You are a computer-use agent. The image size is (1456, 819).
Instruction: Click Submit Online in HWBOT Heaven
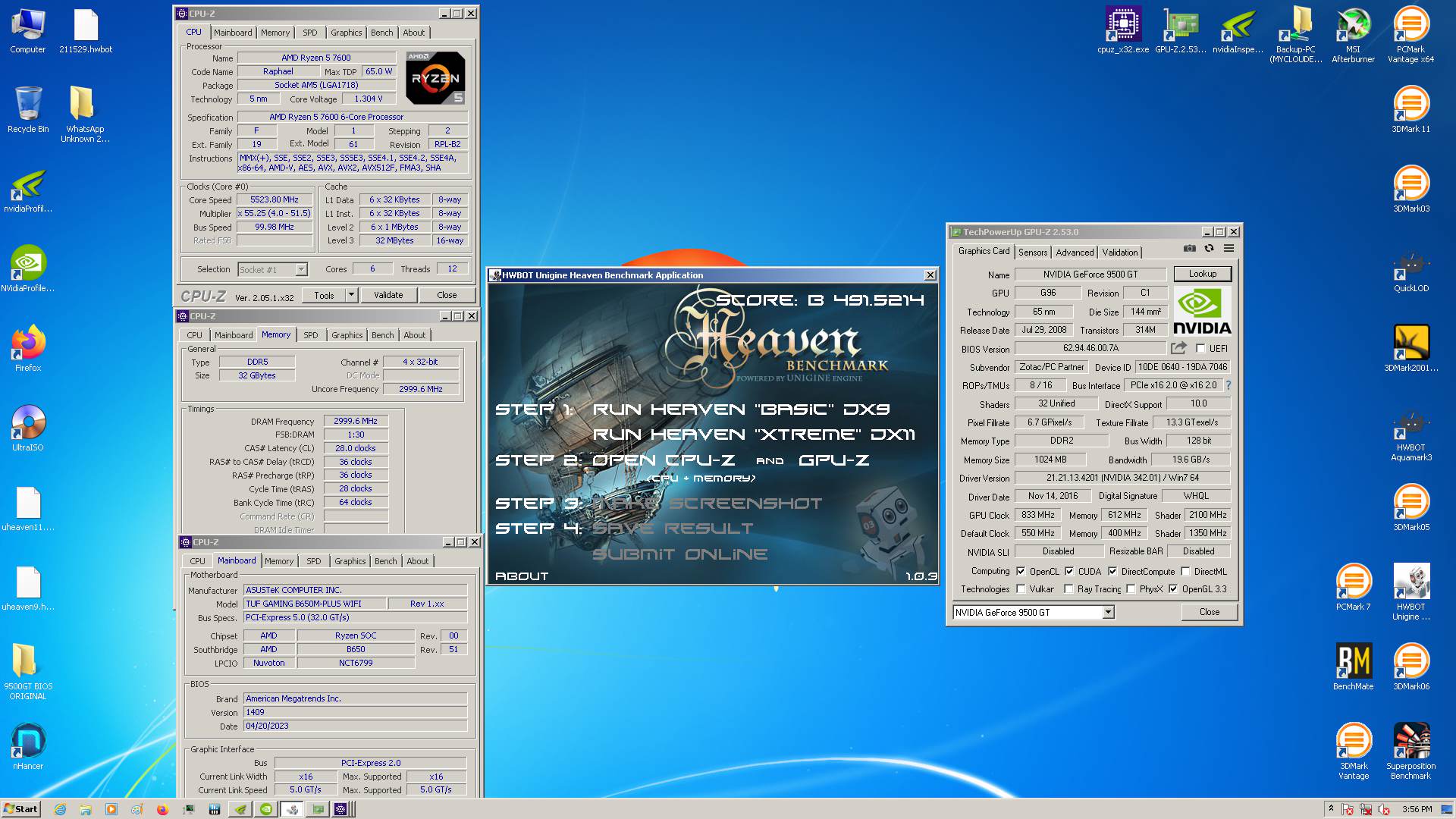(x=679, y=554)
